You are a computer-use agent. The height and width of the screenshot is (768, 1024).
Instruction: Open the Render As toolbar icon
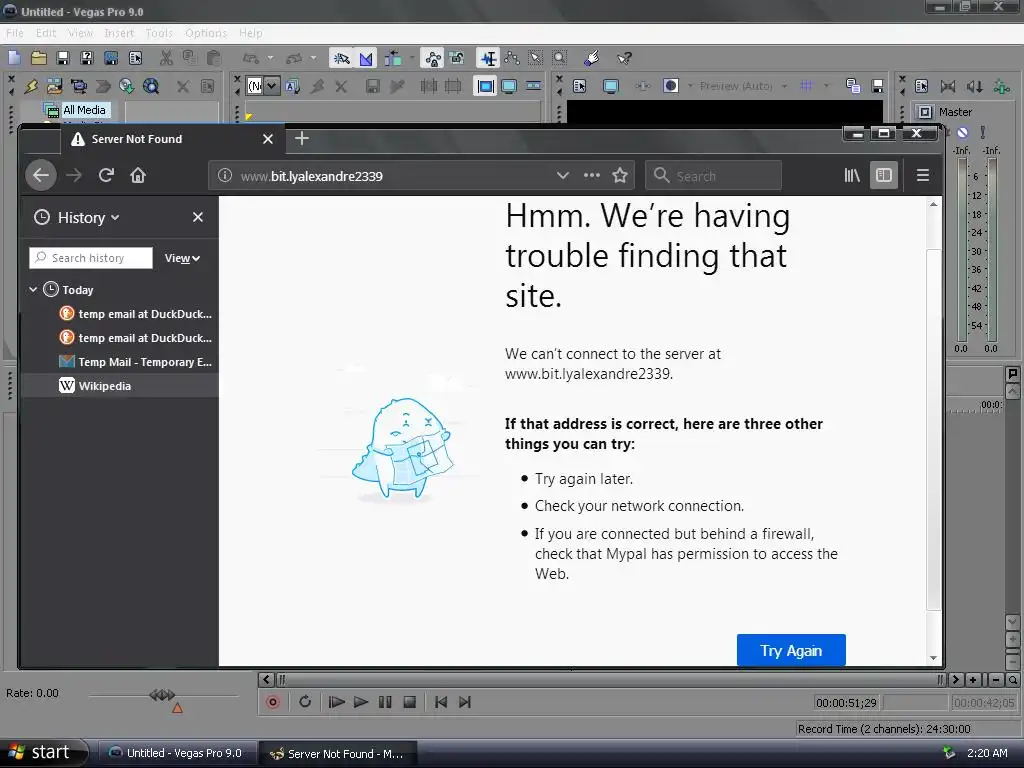click(x=111, y=58)
